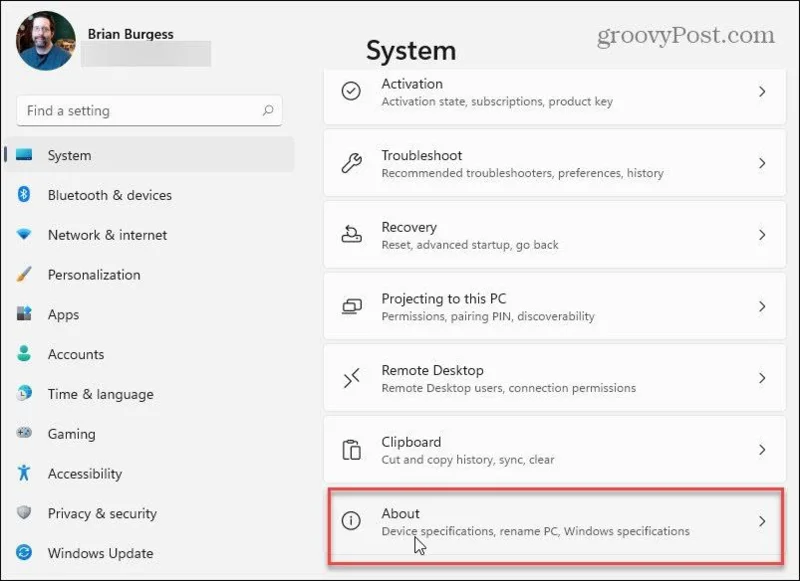The width and height of the screenshot is (800, 581).
Task: Expand the Clipboard row chevron
Action: [762, 450]
